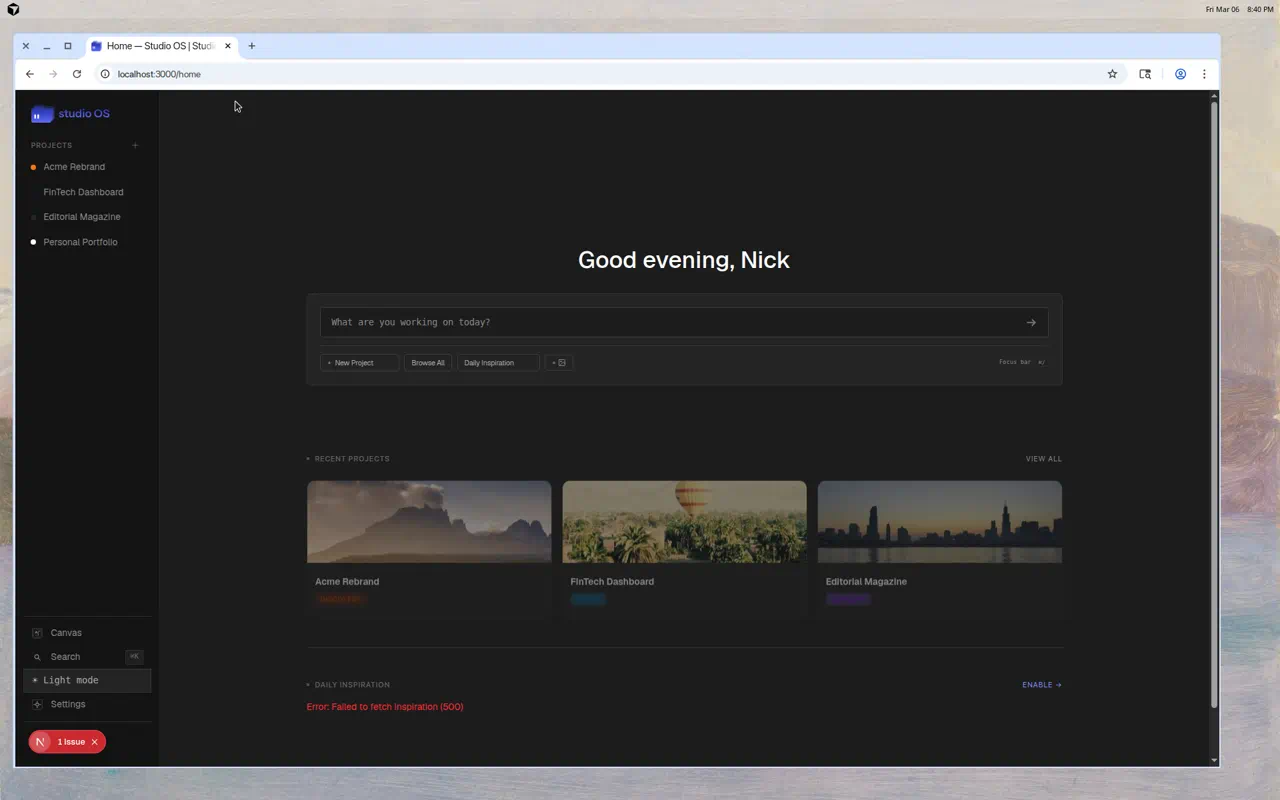Screen dimensions: 1280x800
Task: Open Settings via the gear icon
Action: click(x=36, y=704)
